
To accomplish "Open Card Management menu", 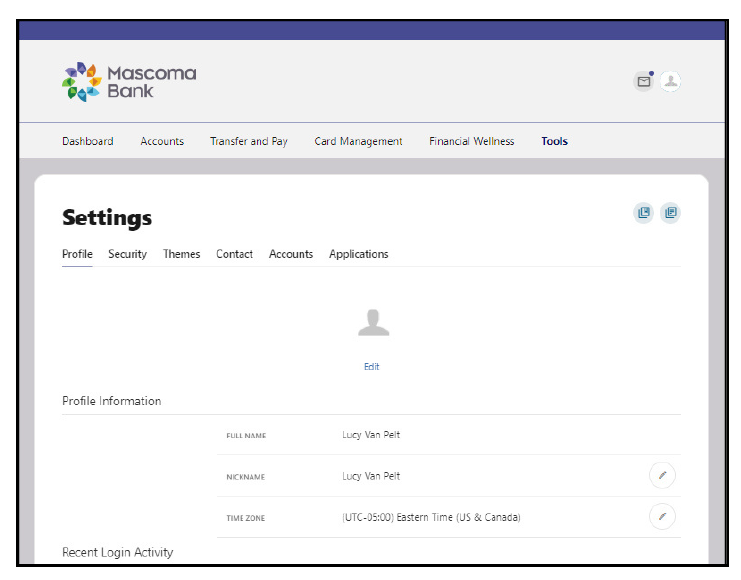I will coord(358,141).
